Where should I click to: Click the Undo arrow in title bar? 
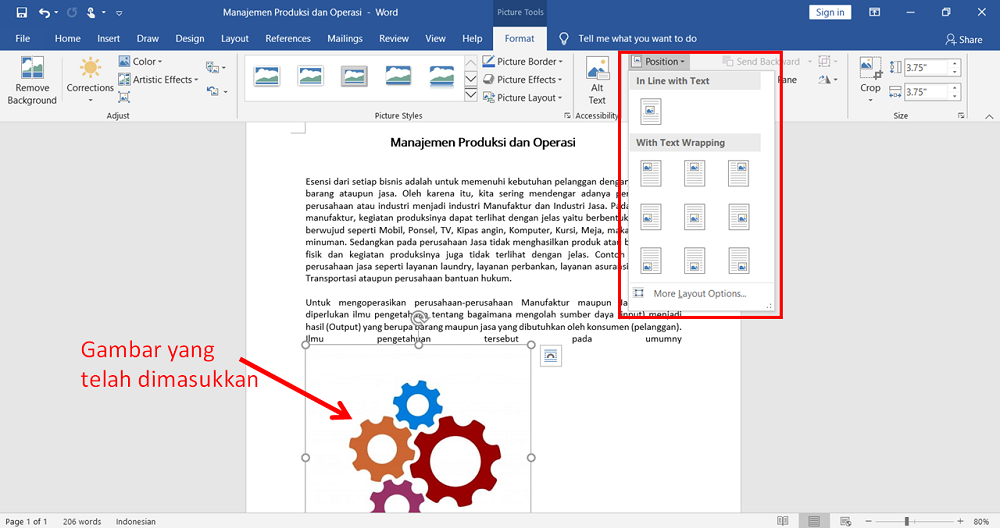(x=44, y=12)
